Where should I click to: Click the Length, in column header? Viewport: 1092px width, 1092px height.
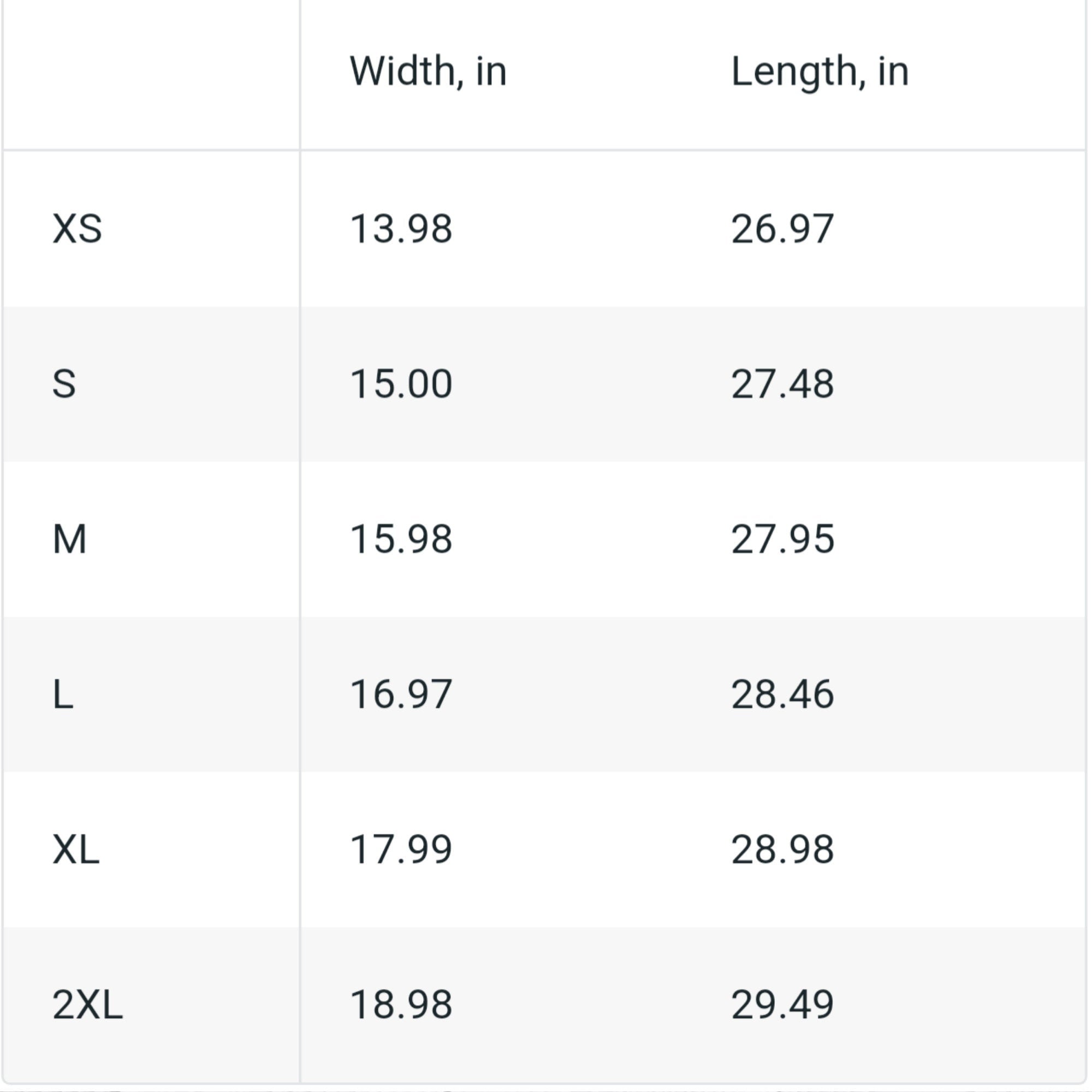[x=820, y=73]
